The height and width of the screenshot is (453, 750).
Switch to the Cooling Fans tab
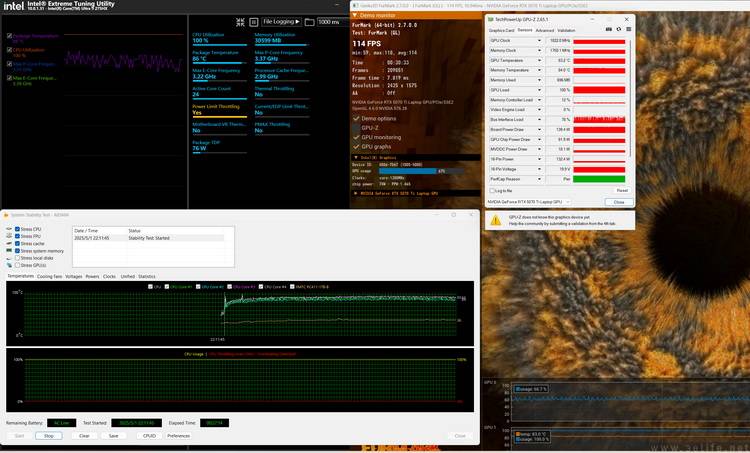point(50,276)
